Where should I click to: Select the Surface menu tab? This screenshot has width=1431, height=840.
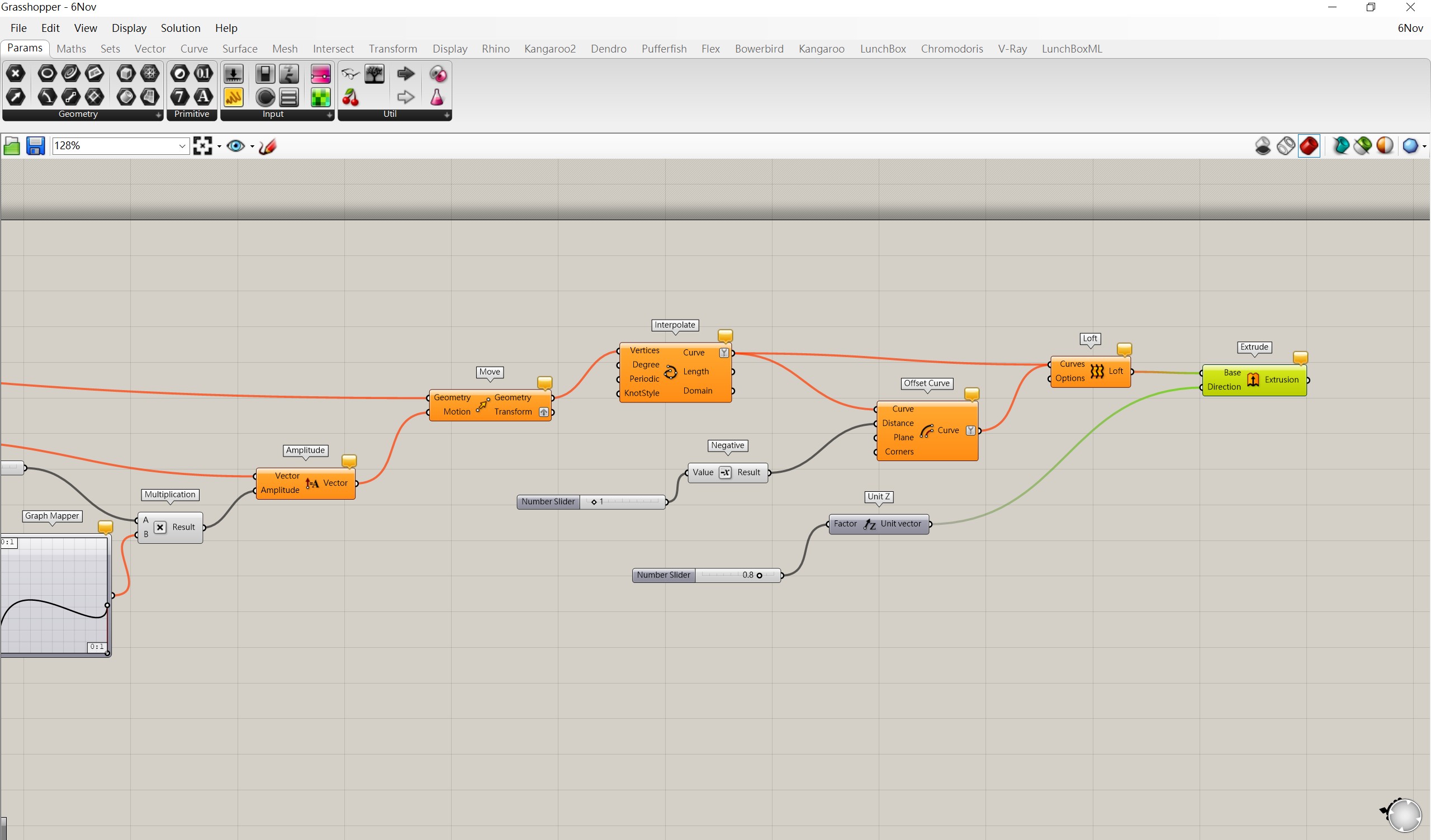[x=239, y=48]
